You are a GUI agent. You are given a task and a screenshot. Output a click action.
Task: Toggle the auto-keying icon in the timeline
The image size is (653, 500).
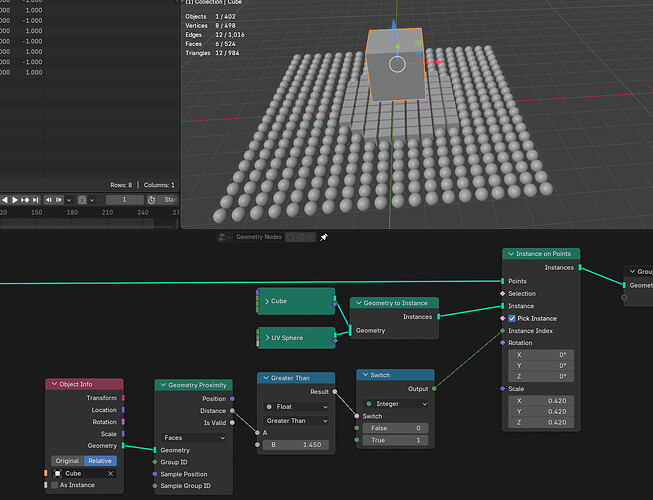[82, 200]
